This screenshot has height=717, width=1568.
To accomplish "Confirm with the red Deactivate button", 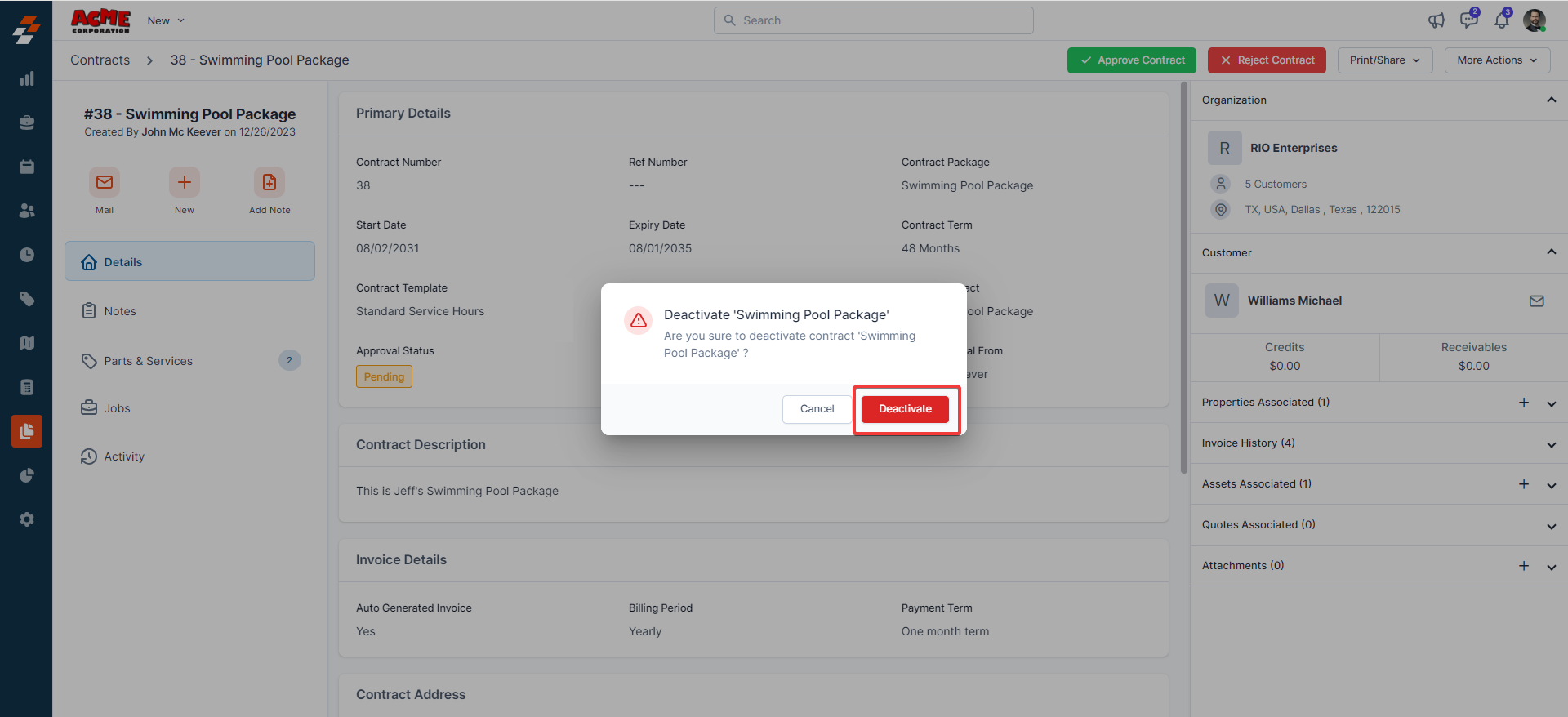I will tap(905, 409).
